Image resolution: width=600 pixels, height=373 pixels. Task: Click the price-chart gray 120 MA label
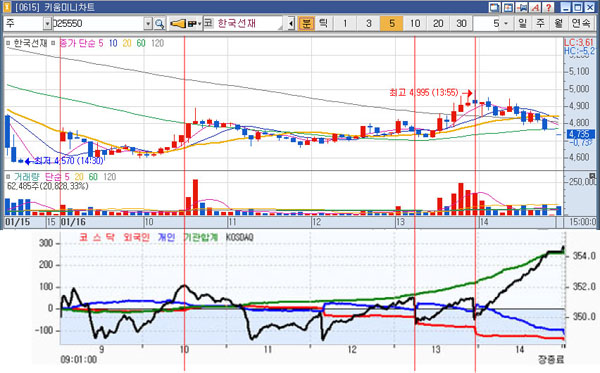pyautogui.click(x=157, y=44)
